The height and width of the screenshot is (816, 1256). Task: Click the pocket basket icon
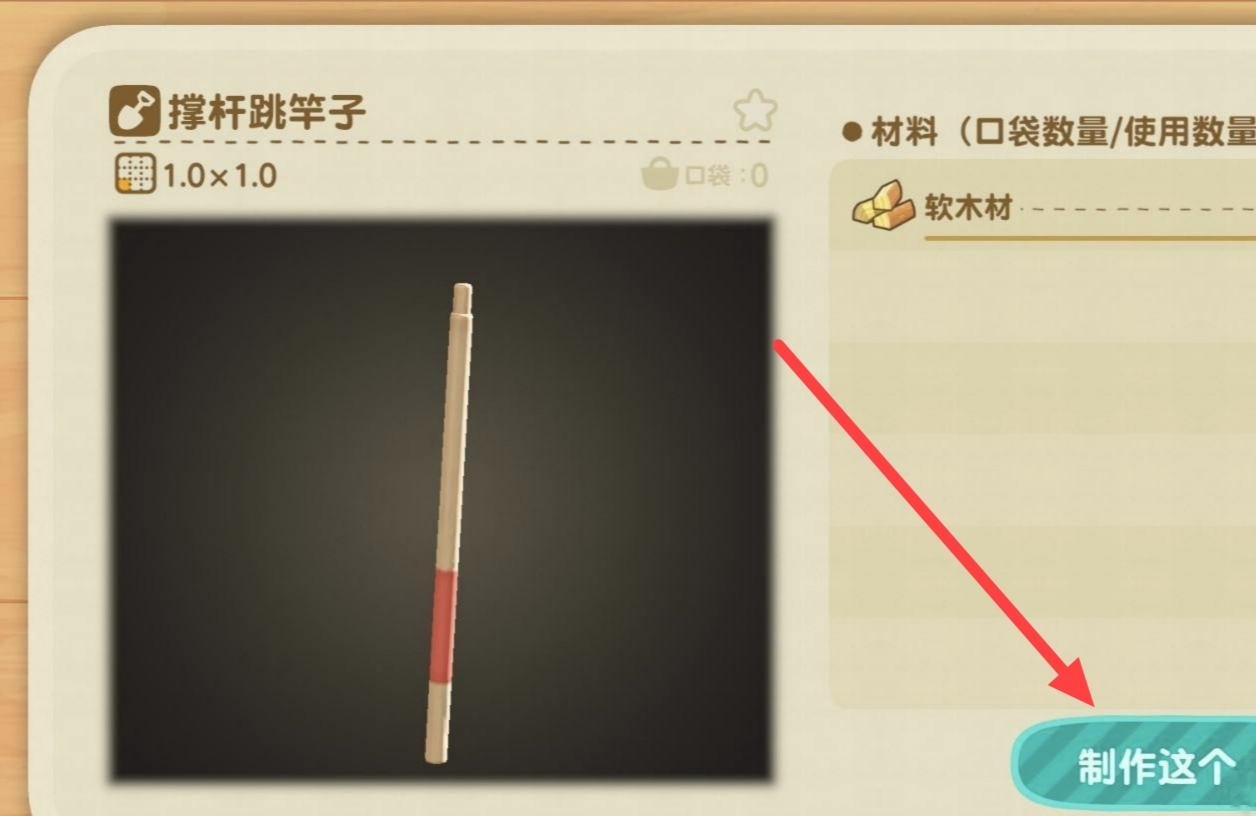point(659,176)
